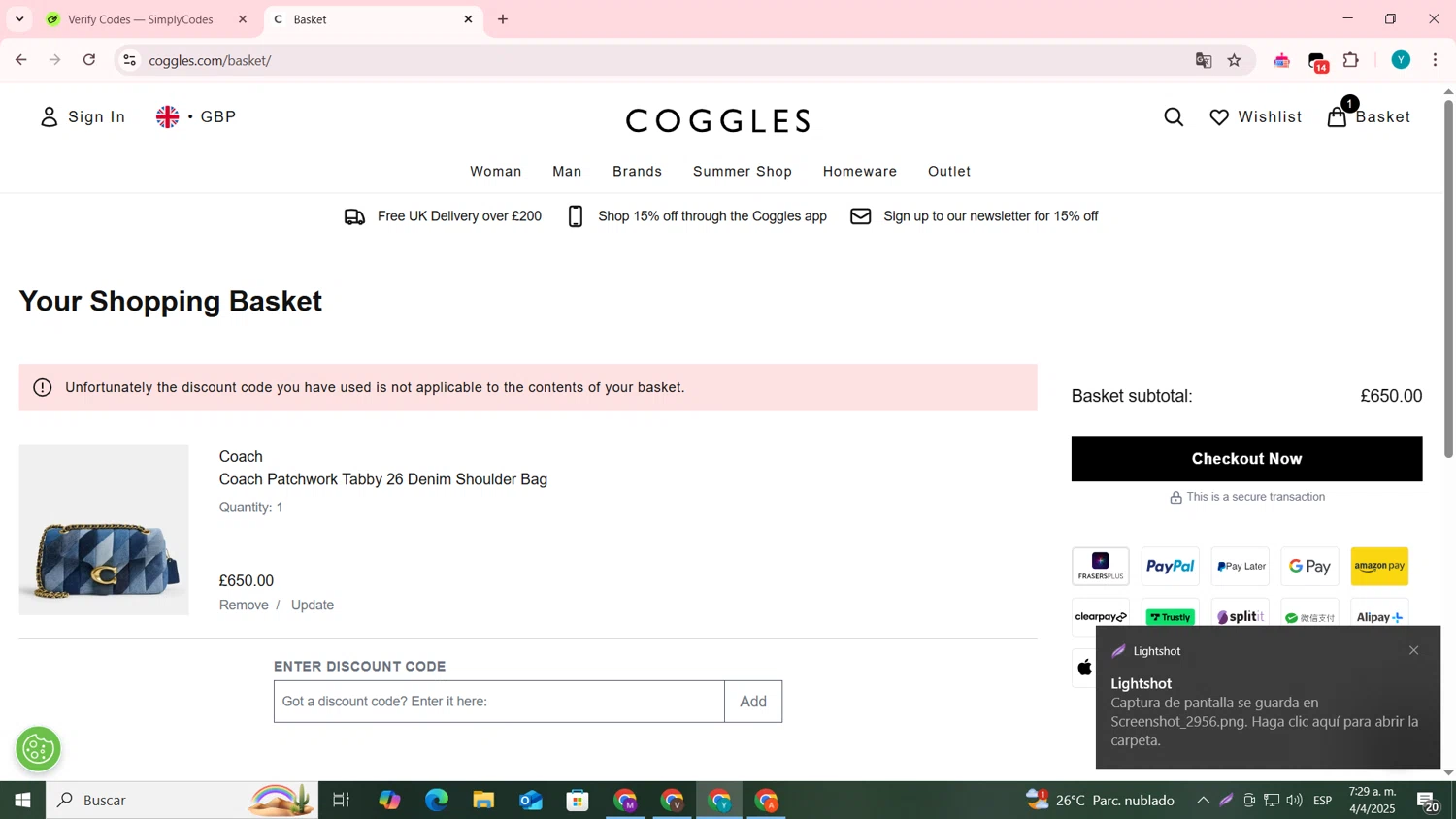
Task: Click the newsletter signup 15% off banner
Action: [x=991, y=216]
